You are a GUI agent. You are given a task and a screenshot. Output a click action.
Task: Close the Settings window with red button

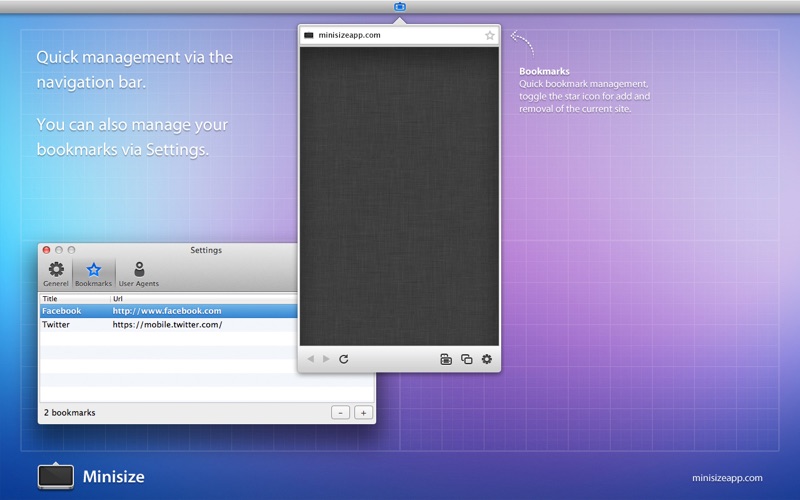coord(46,250)
